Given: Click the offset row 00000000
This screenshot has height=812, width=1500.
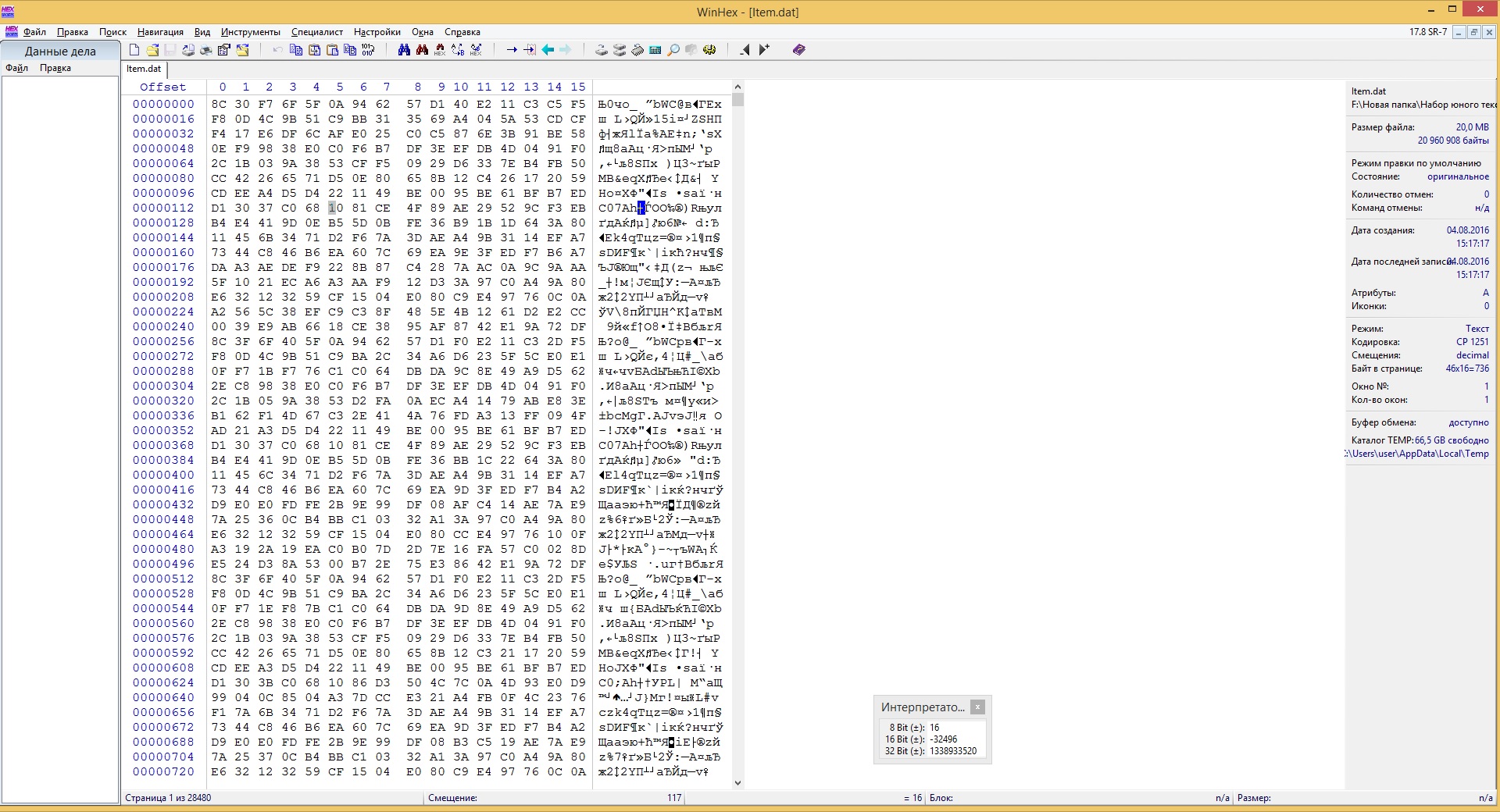Looking at the screenshot, I should point(163,104).
